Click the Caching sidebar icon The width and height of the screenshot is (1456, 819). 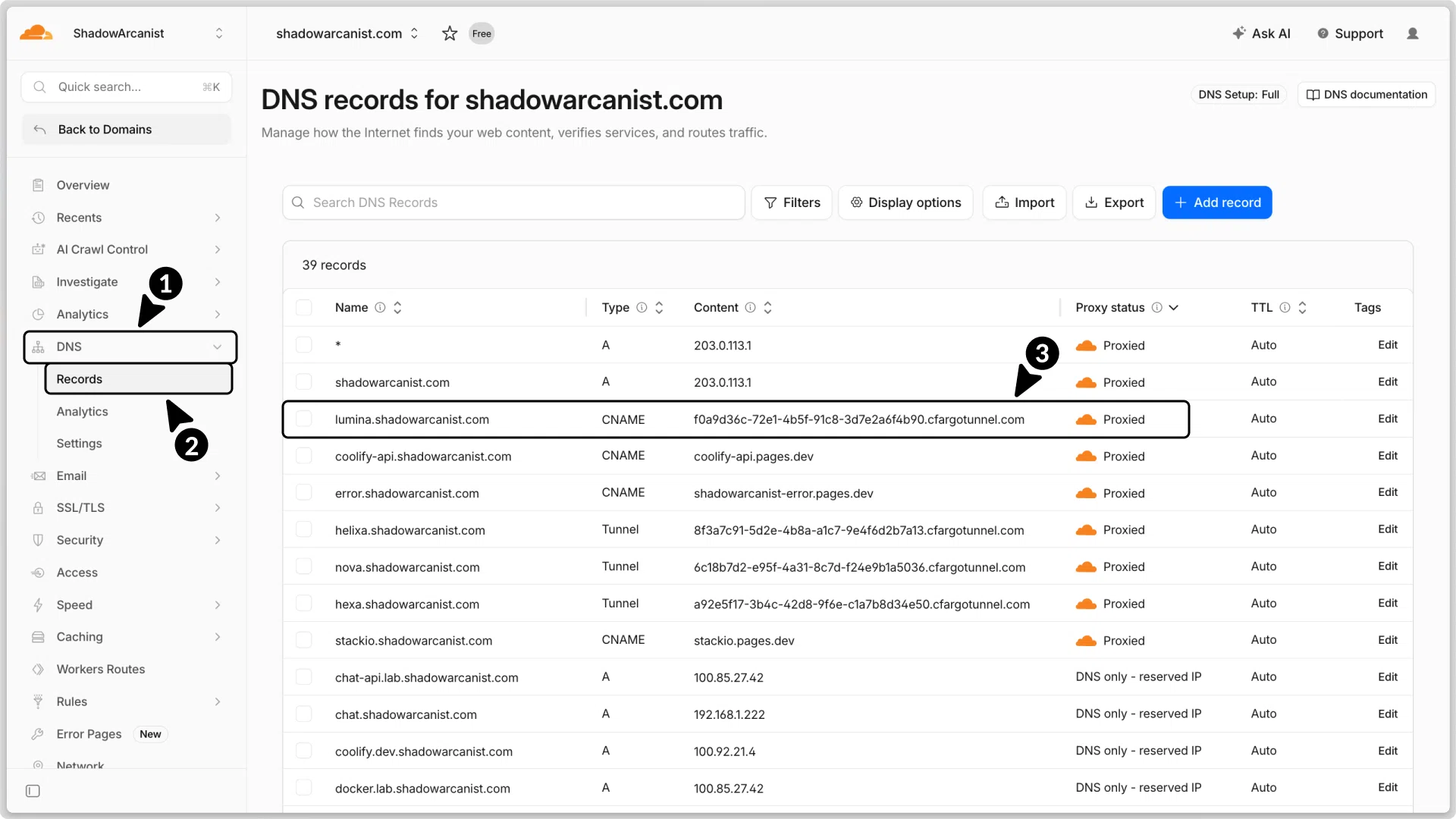pos(38,637)
